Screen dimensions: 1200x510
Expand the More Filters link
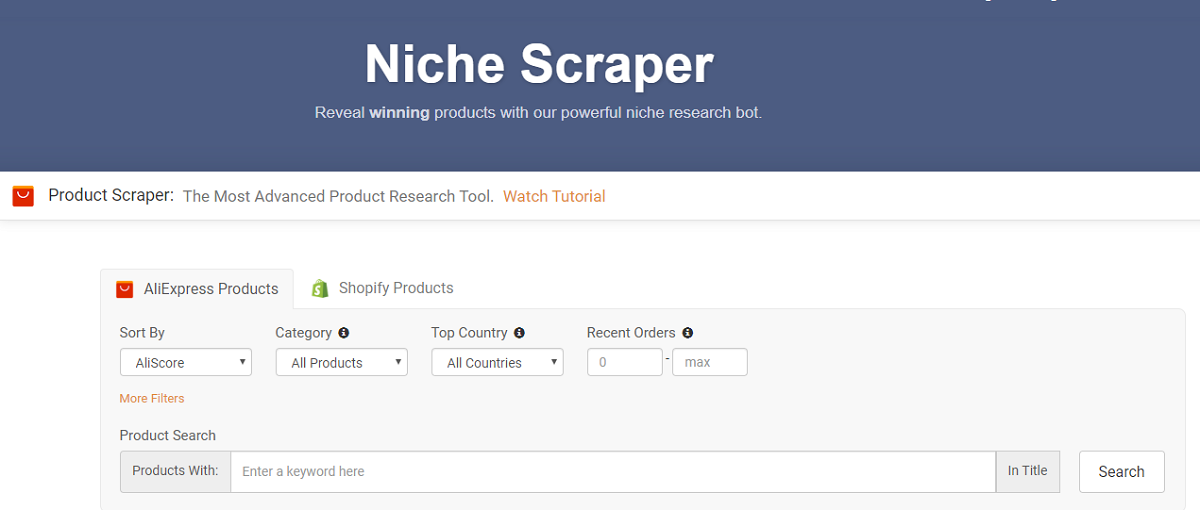pyautogui.click(x=152, y=398)
